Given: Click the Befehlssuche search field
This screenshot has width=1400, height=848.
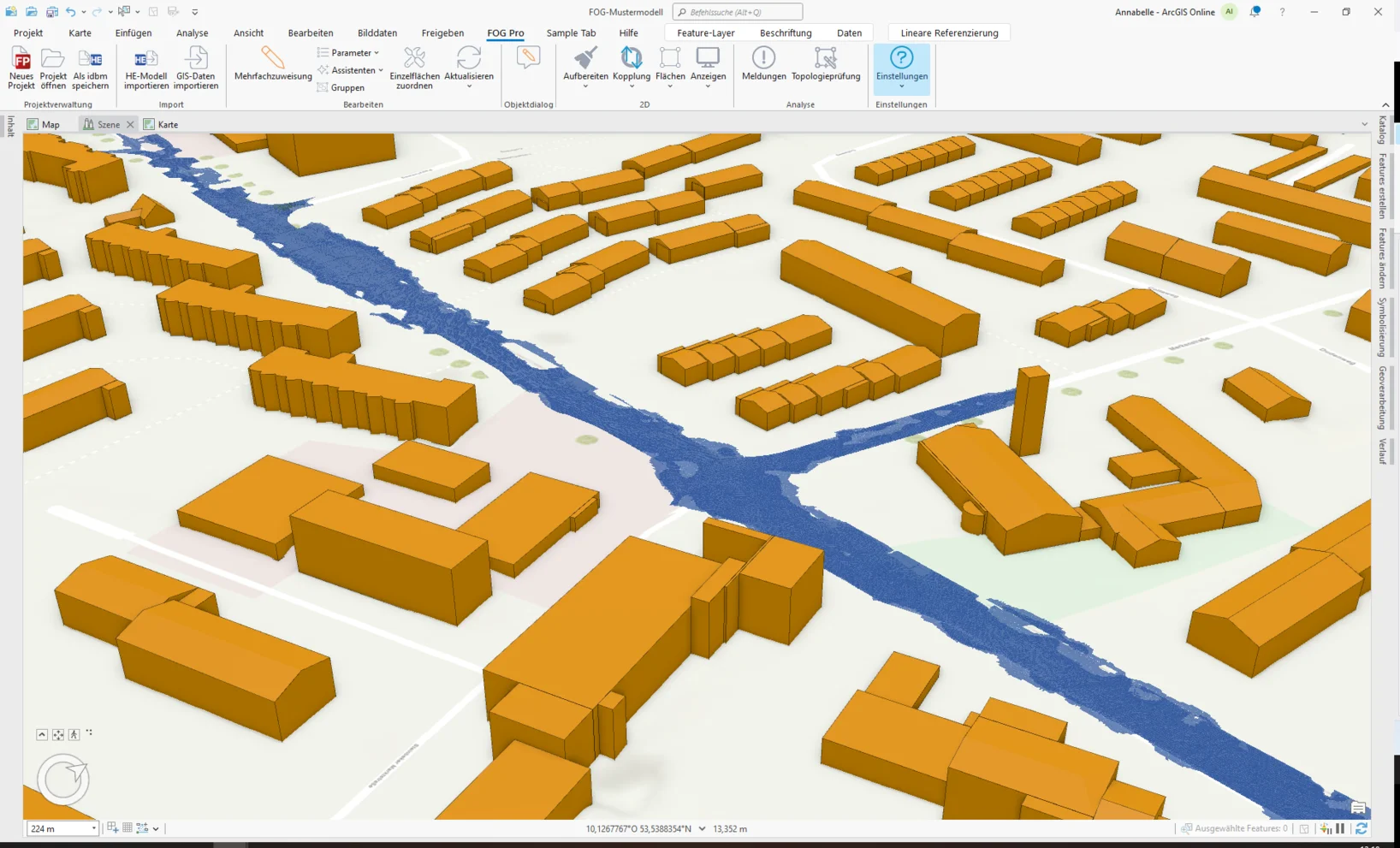Looking at the screenshot, I should click(x=738, y=12).
